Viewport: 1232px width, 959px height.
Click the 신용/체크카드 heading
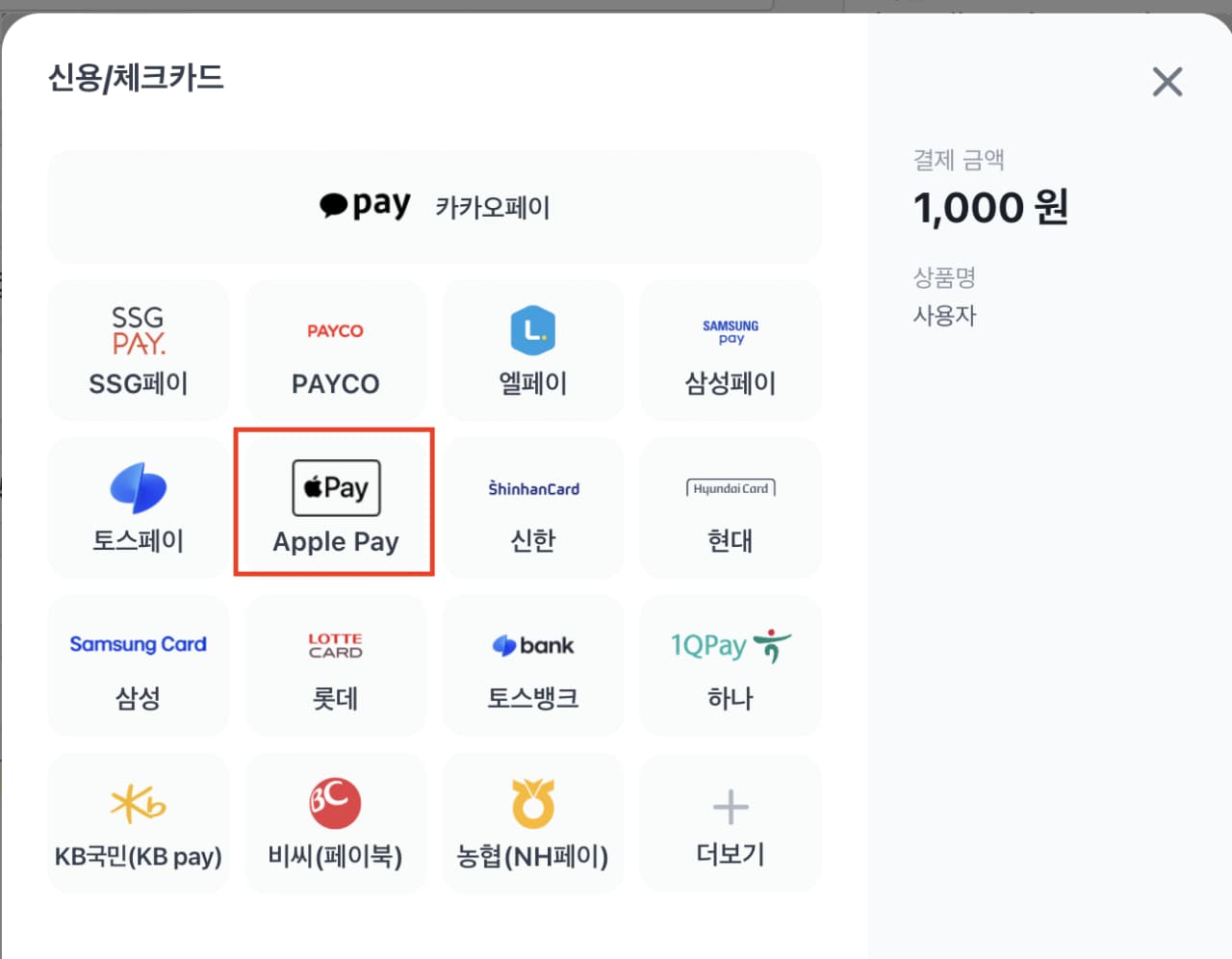pos(136,77)
